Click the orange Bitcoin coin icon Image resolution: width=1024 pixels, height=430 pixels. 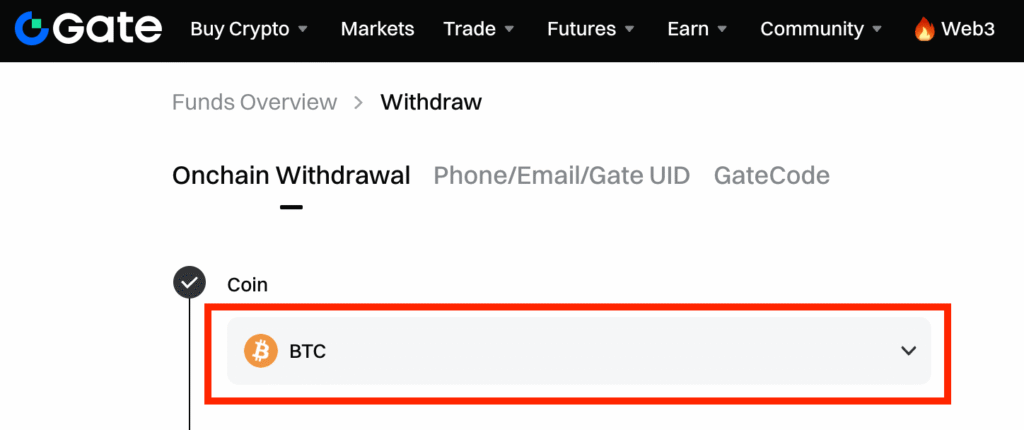pos(261,351)
